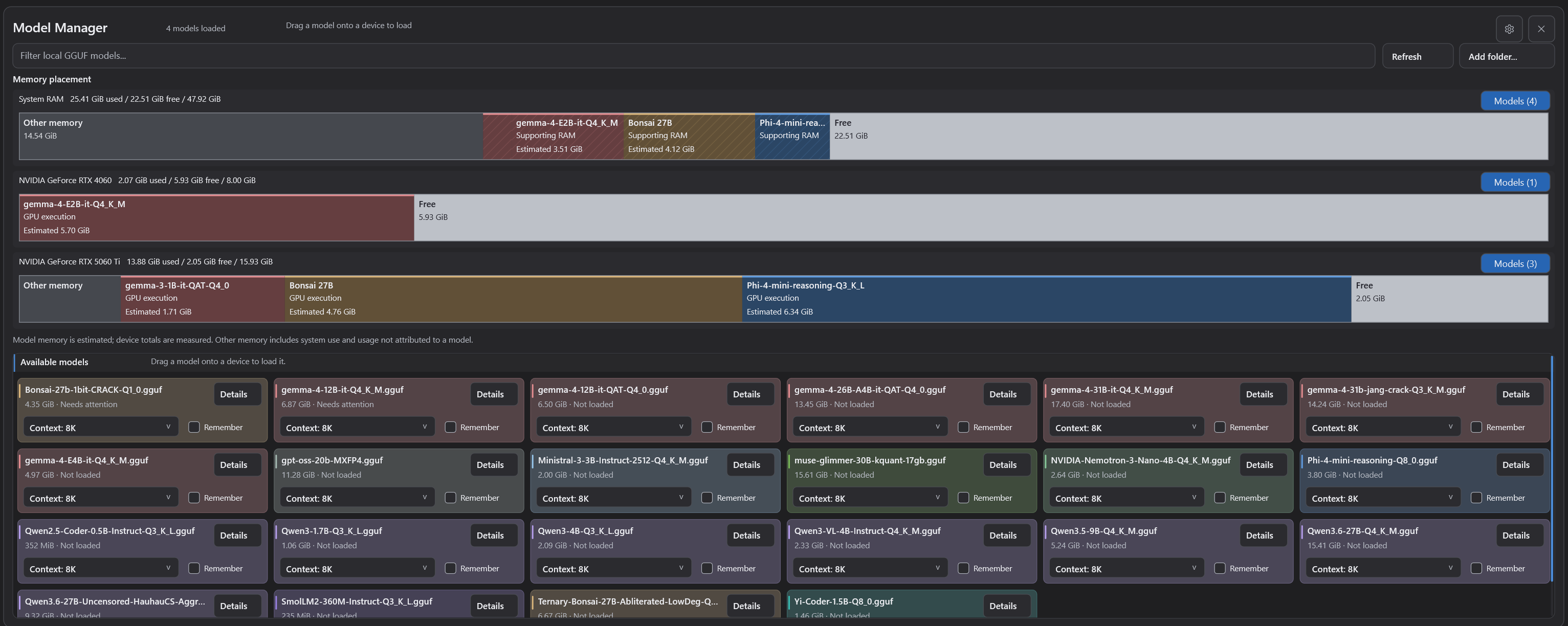Click the Qwen3-VL-4B-Instruct-Q4_K_M.gguf model name
Screen dimensions: 1568x626
click(868, 531)
